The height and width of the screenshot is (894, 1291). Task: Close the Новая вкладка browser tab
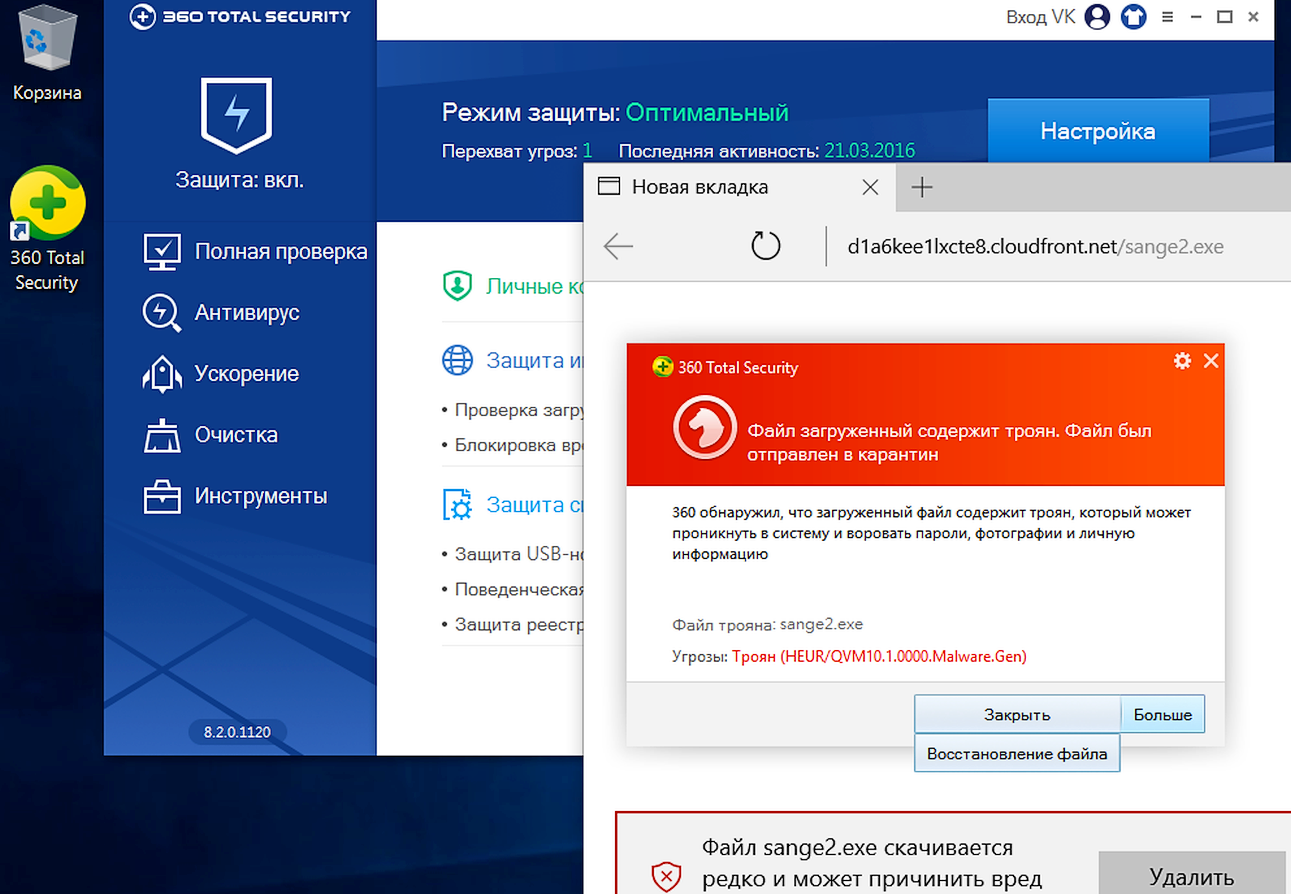(x=870, y=187)
